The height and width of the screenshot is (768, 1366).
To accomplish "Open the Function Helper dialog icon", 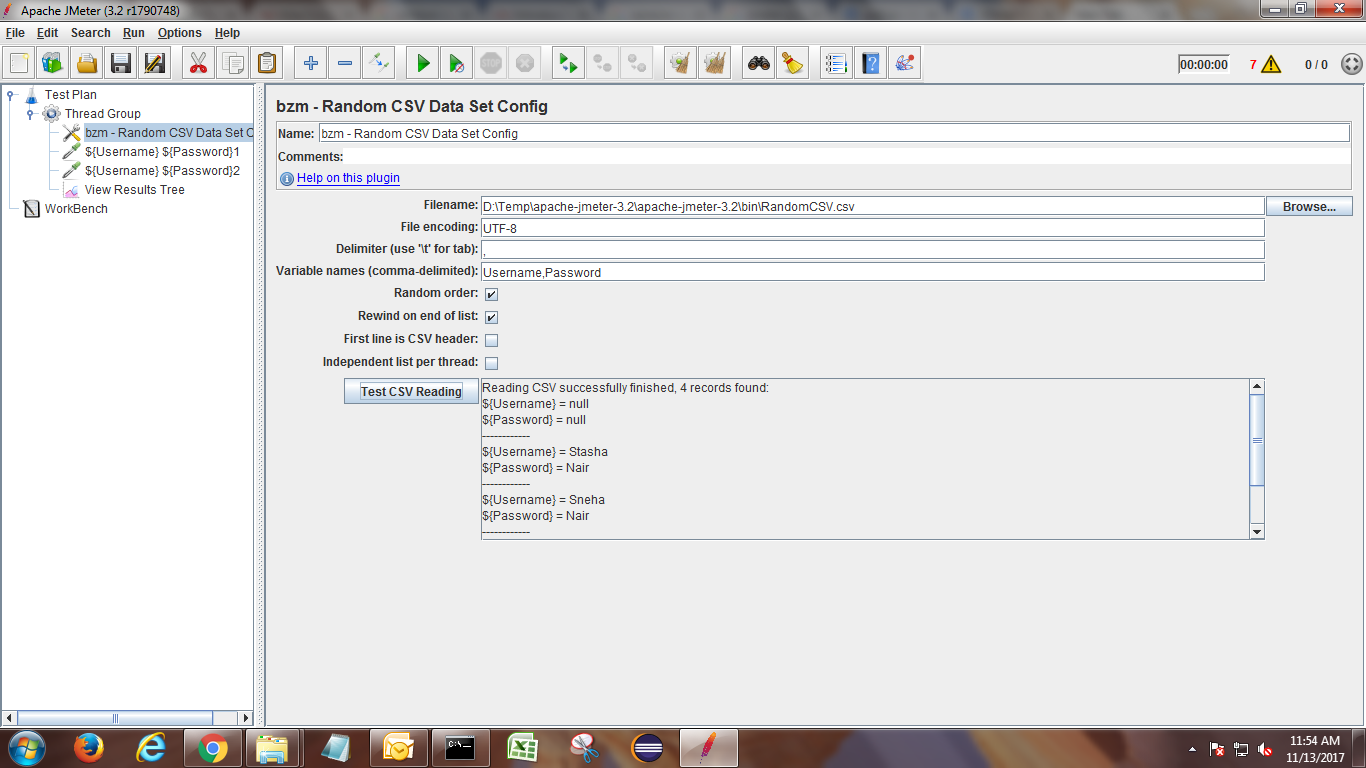I will pos(837,63).
